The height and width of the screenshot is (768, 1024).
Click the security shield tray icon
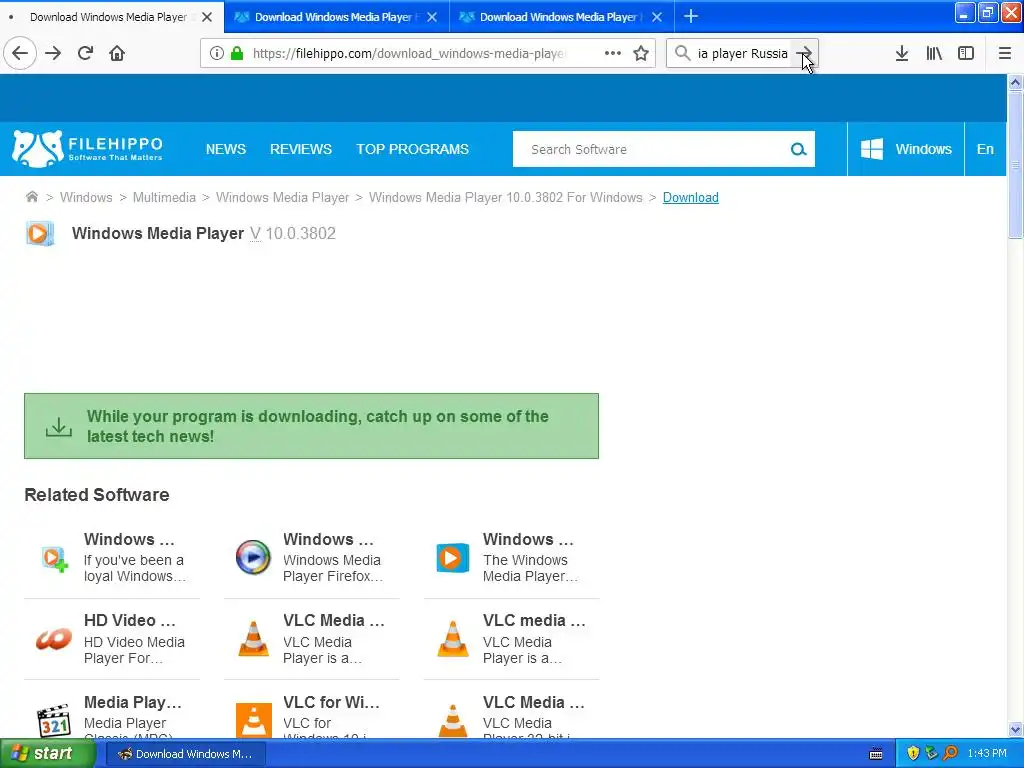tap(913, 753)
